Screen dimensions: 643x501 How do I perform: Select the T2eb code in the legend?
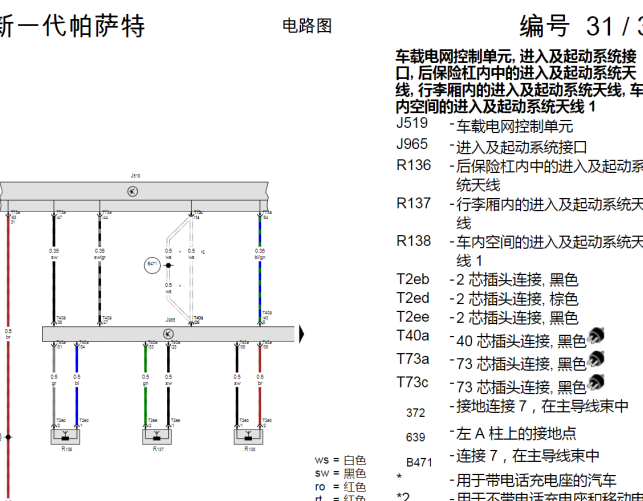(x=413, y=279)
